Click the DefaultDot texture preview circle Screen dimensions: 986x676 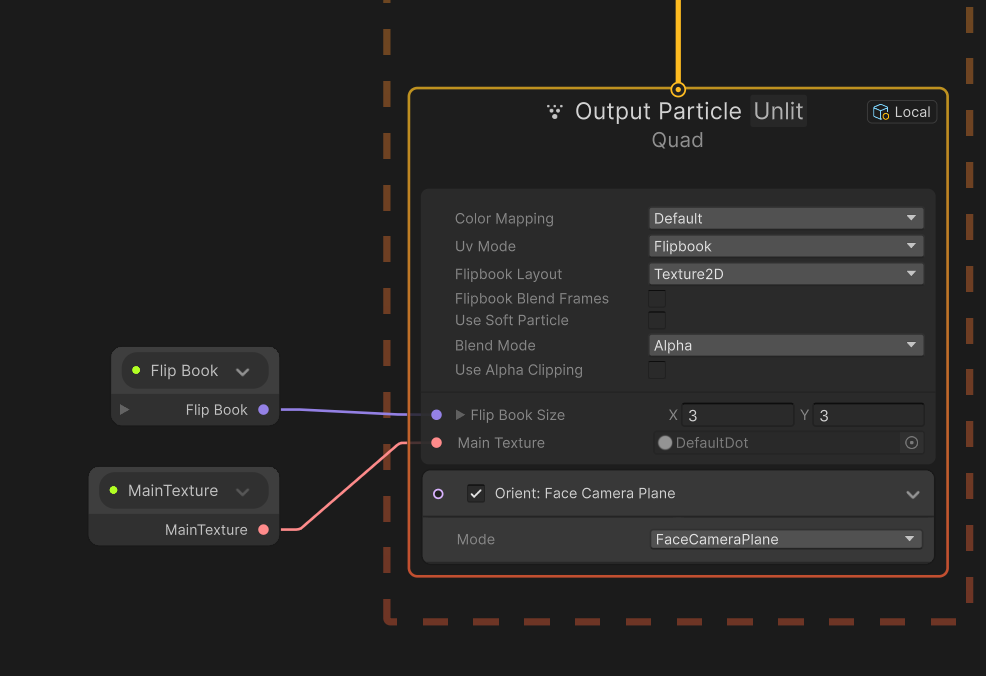(x=664, y=442)
